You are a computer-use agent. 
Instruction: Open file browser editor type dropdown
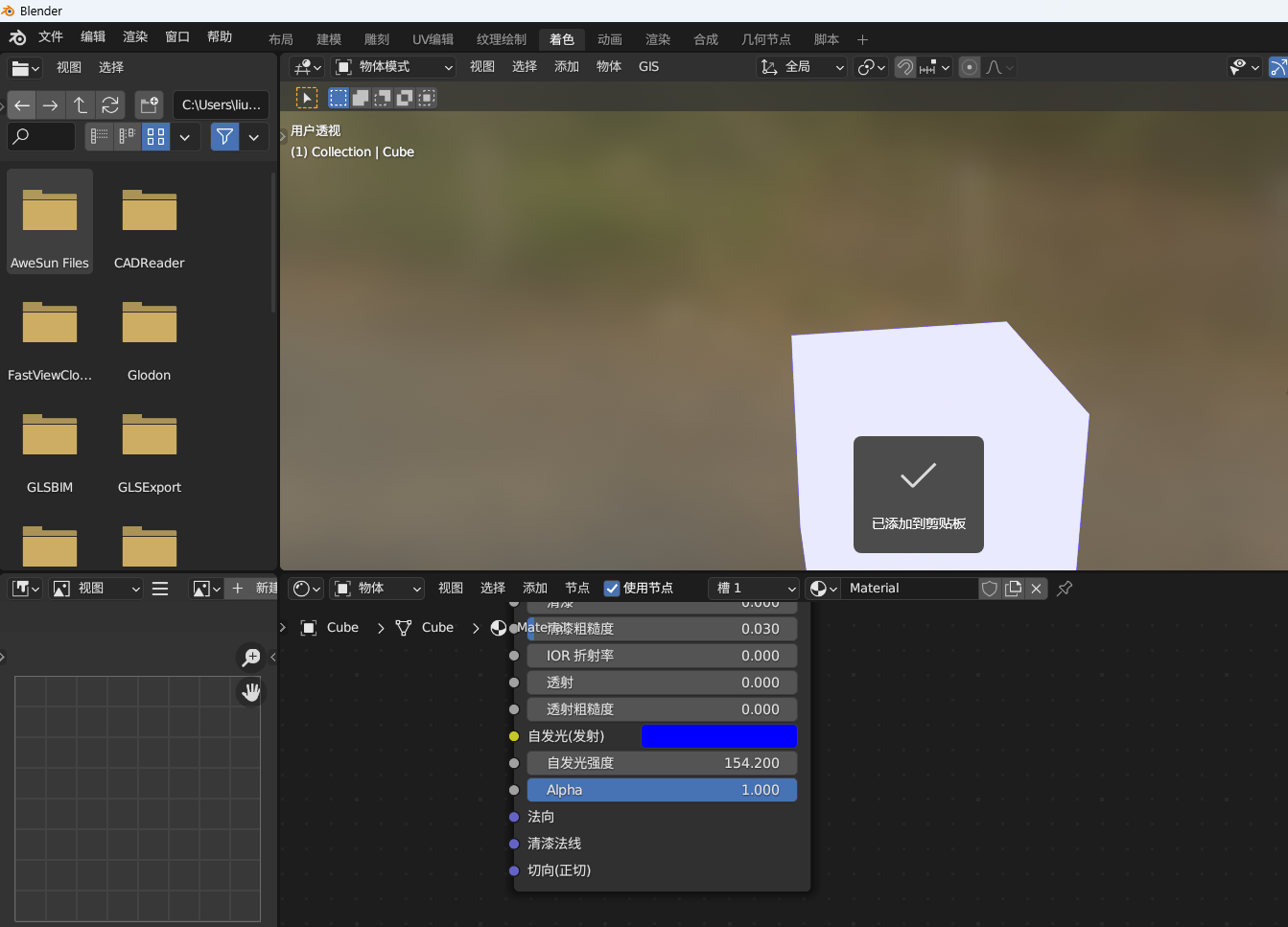click(25, 68)
